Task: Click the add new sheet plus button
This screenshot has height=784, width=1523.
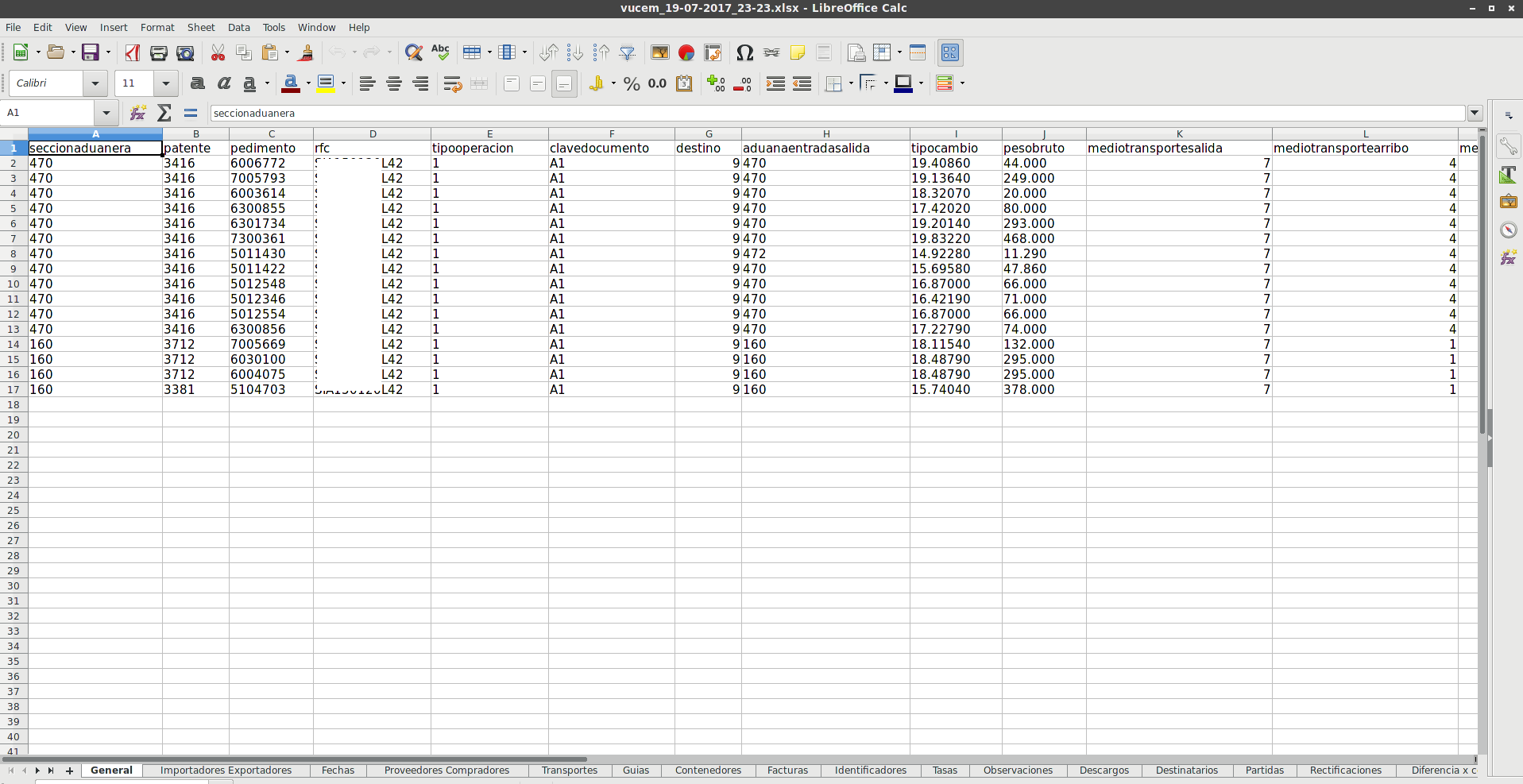Action: click(70, 770)
